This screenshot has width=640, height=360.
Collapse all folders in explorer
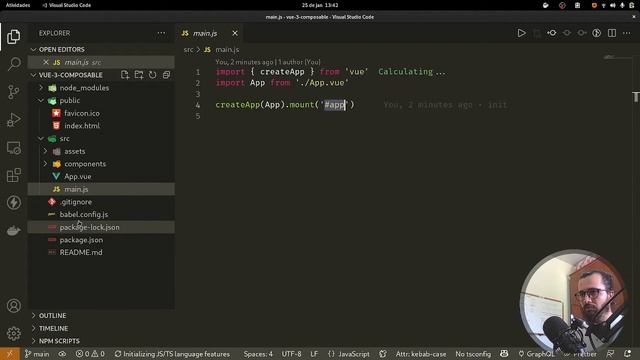coord(166,75)
